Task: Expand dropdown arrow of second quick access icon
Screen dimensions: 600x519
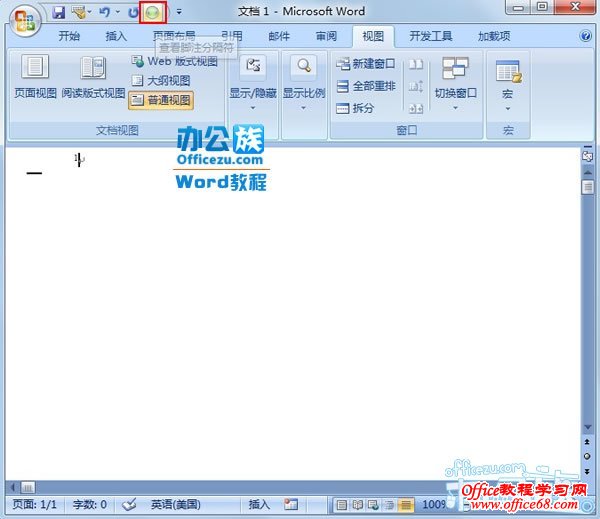Action: point(89,12)
